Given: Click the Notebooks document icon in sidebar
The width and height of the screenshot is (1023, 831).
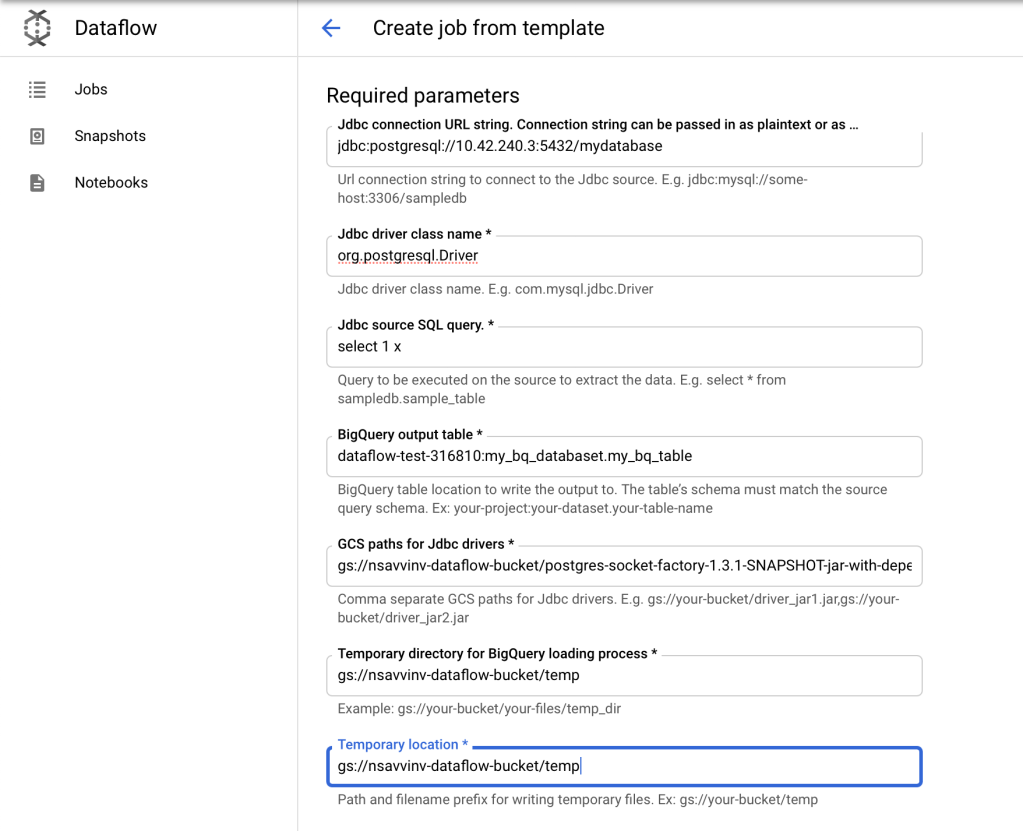Looking at the screenshot, I should 37,183.
